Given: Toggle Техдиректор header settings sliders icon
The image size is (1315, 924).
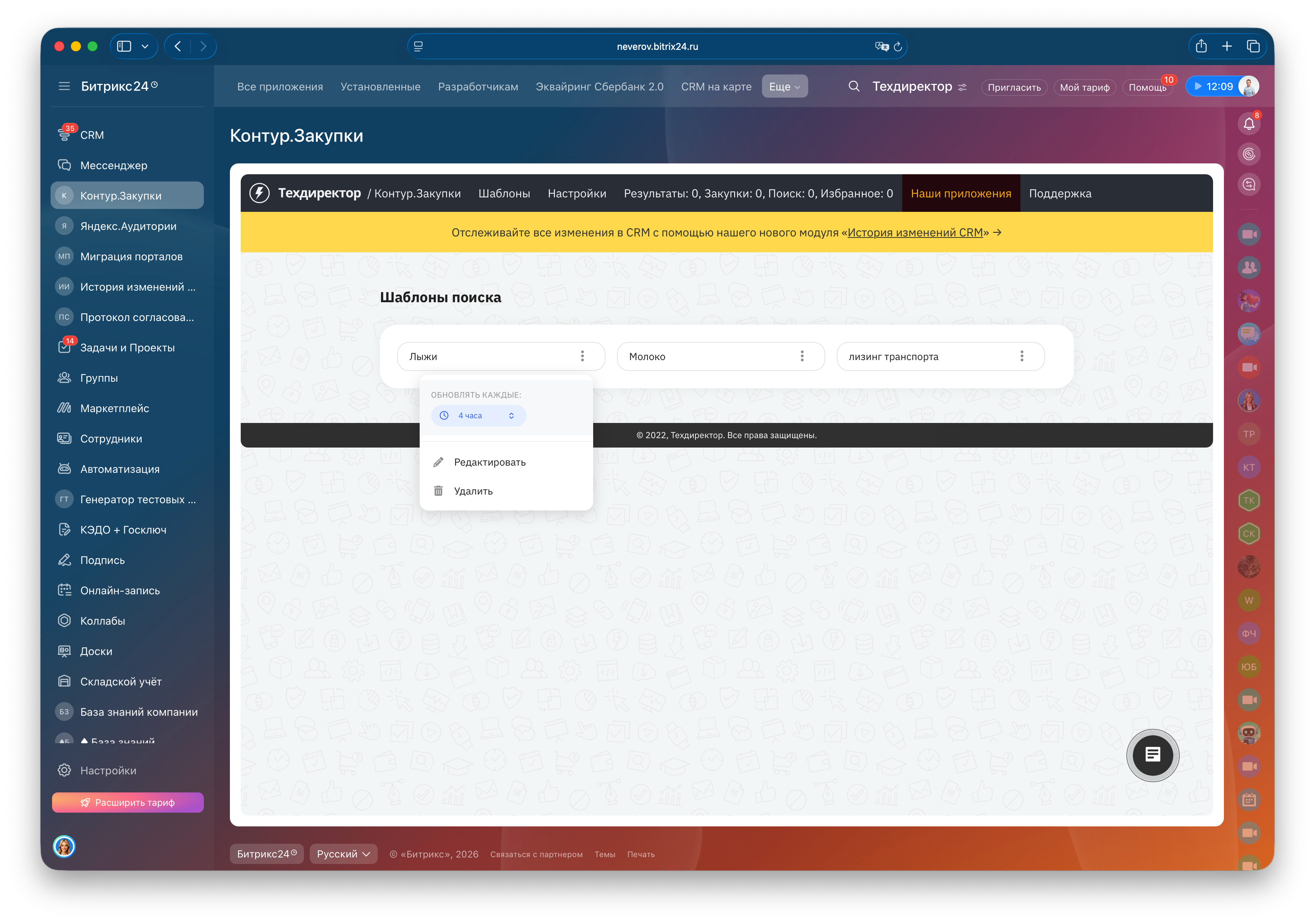Looking at the screenshot, I should 962,87.
